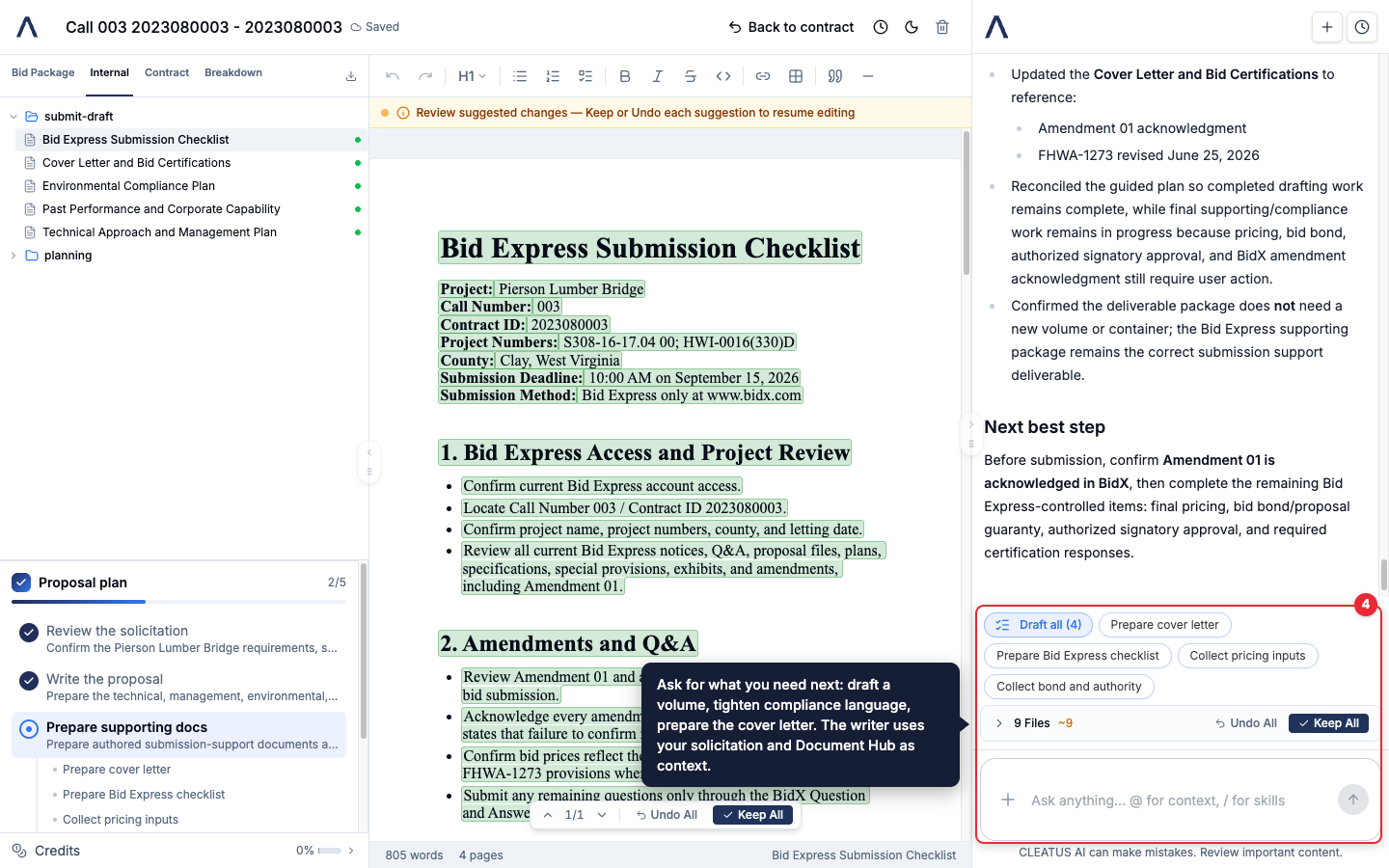The height and width of the screenshot is (868, 1389).
Task: Open the H1 heading style dropdown
Action: 472,76
